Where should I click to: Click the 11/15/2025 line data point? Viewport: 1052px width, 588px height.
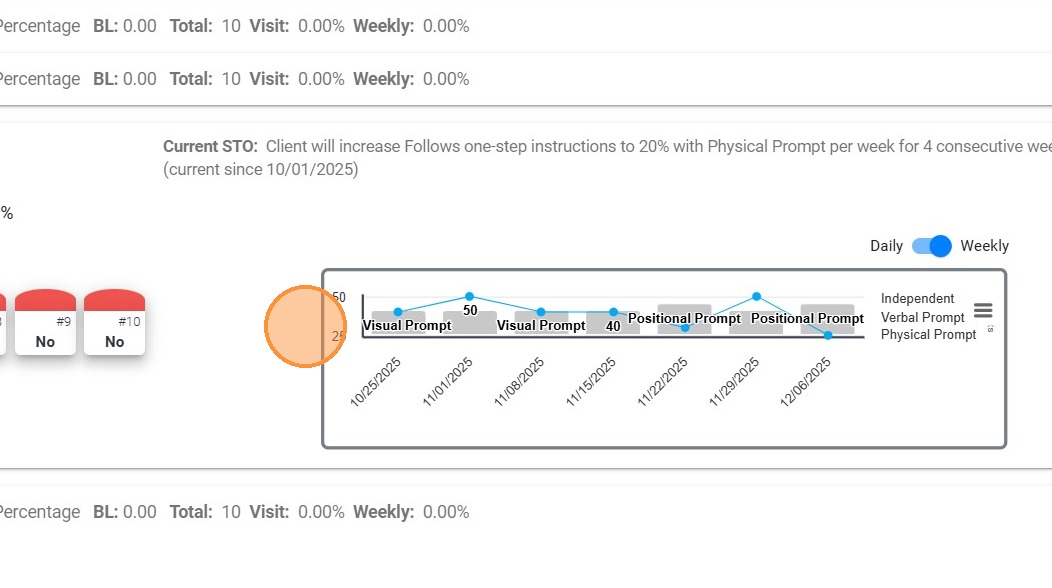pyautogui.click(x=613, y=313)
